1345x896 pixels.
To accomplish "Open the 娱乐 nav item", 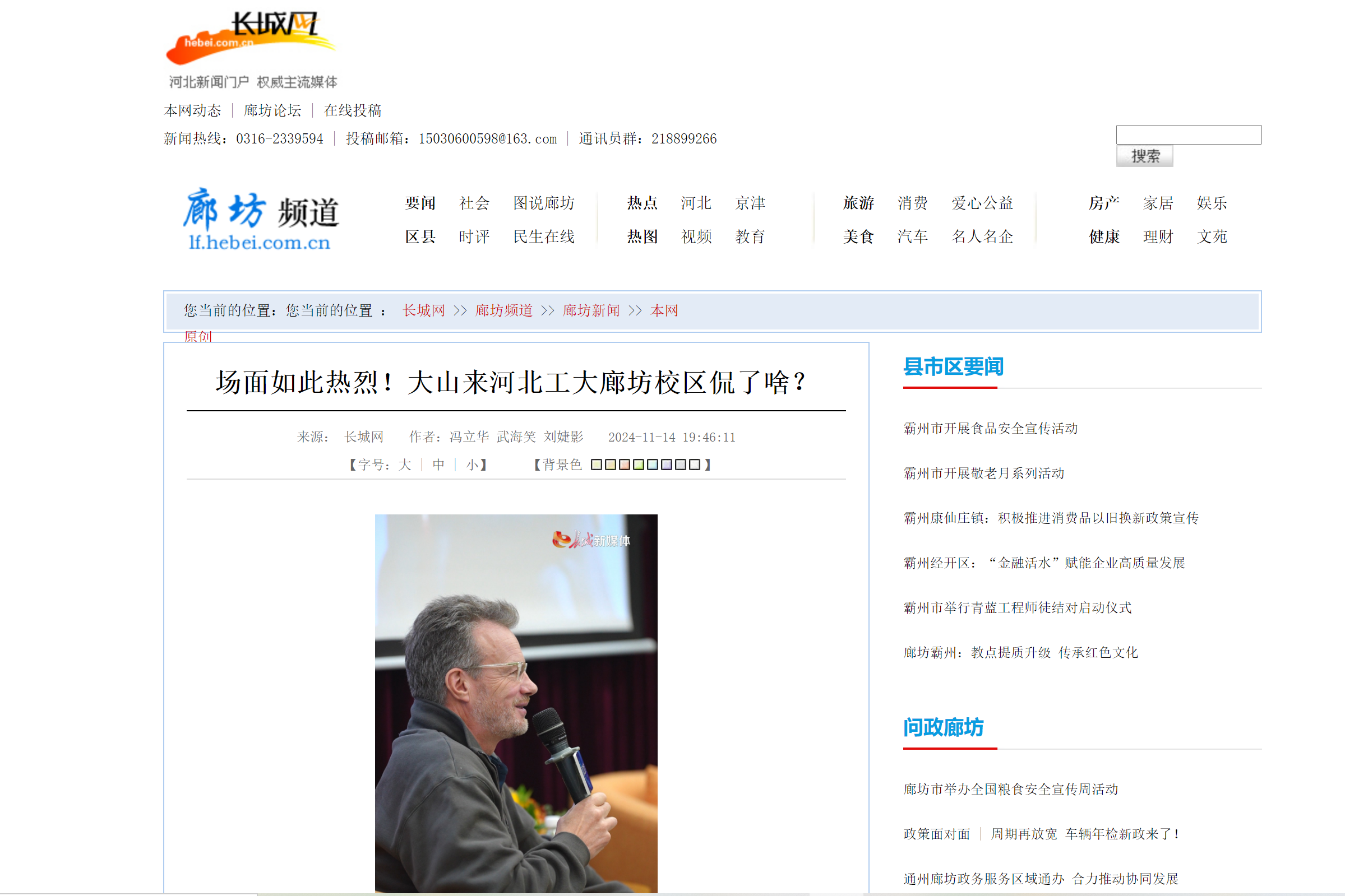I will 1212,203.
